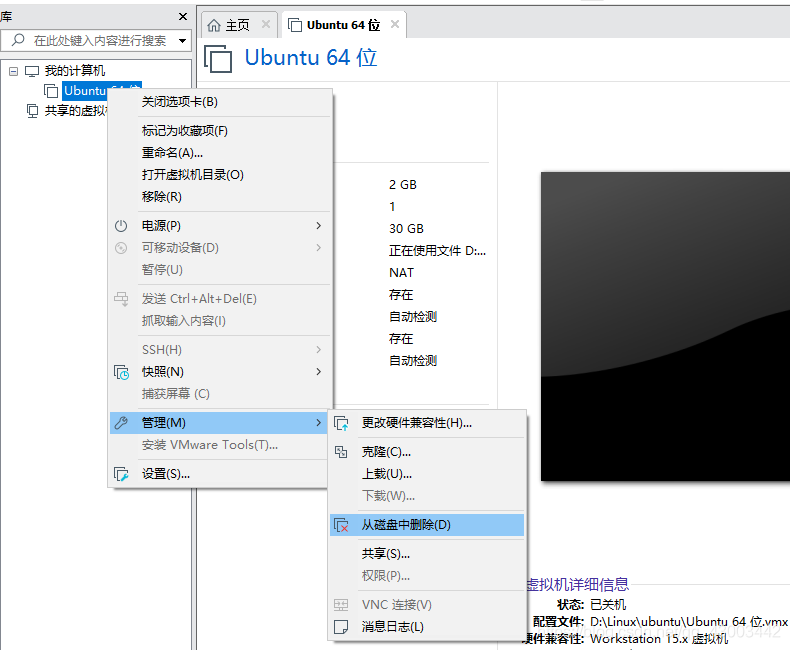Viewport: 790px width, 650px height.
Task: Choose 移除(R) from context menu
Action: 220,197
